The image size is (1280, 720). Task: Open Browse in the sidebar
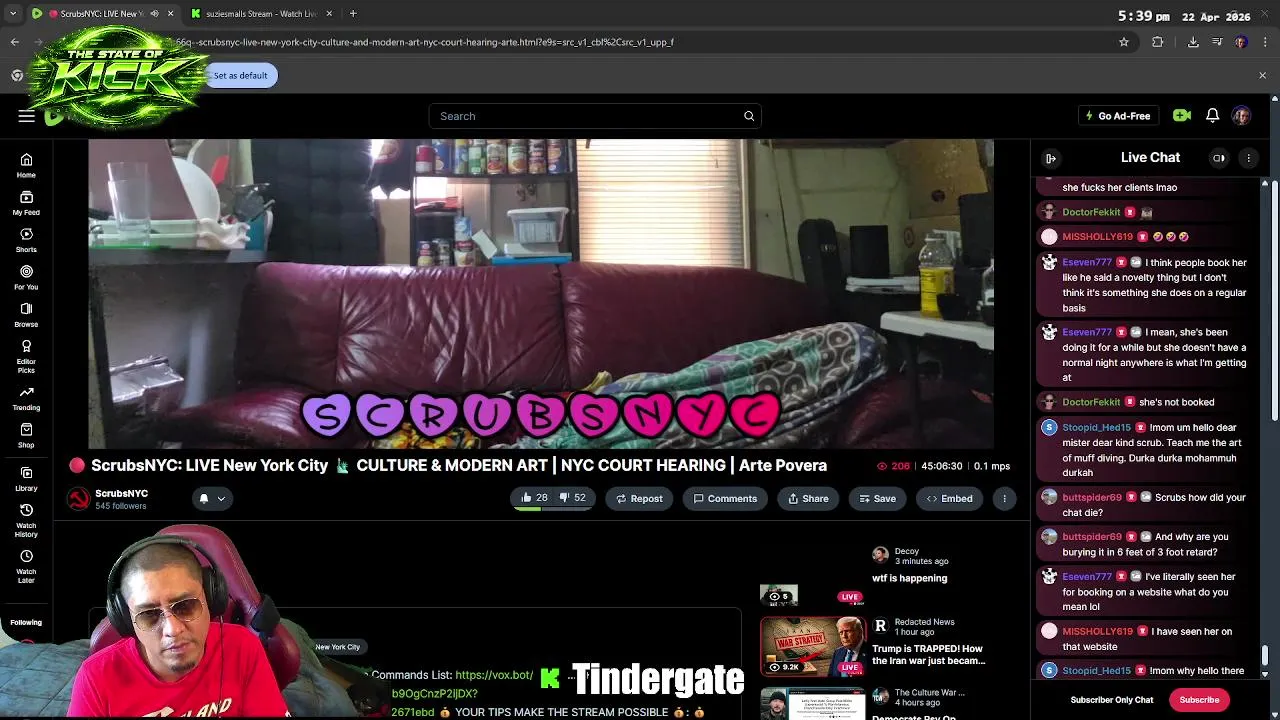coord(26,315)
